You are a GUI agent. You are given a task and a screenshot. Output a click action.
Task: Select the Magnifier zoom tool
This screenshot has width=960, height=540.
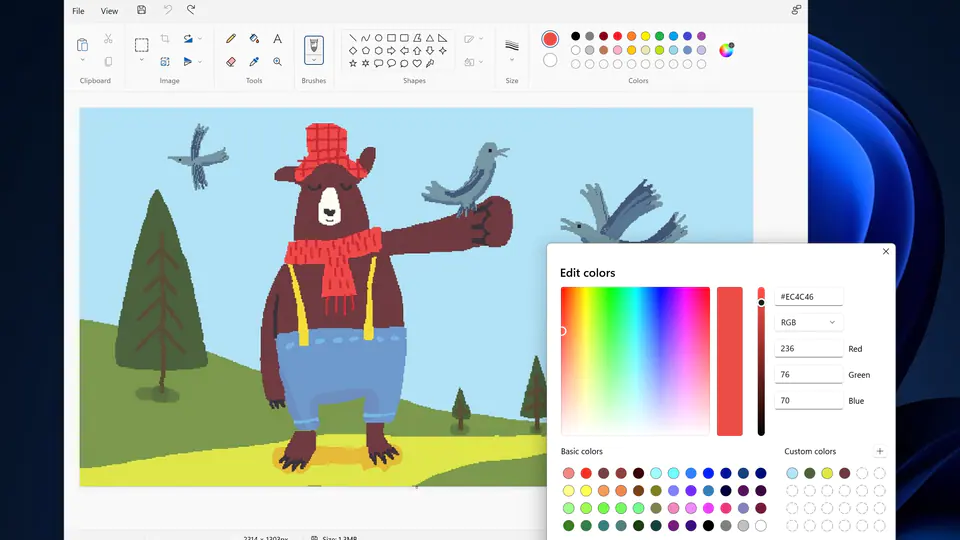coord(277,62)
